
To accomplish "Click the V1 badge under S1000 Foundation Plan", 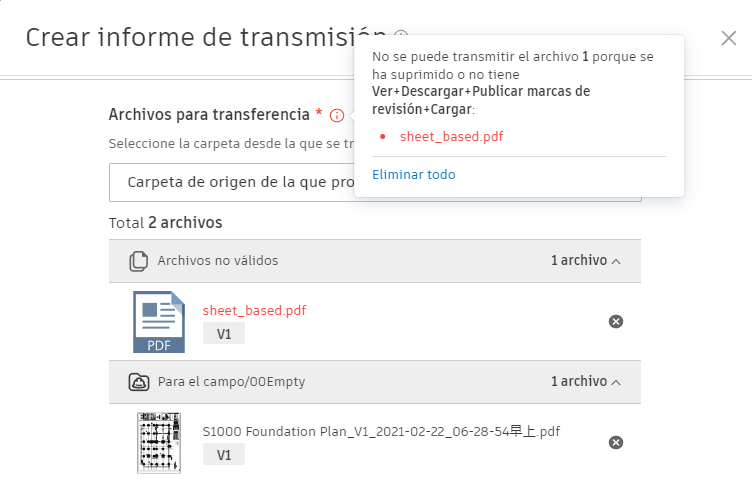I will [x=224, y=455].
